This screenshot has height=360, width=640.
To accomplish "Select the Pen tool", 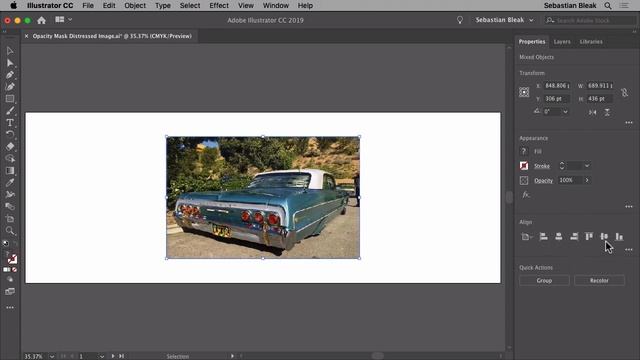I will click(10, 75).
